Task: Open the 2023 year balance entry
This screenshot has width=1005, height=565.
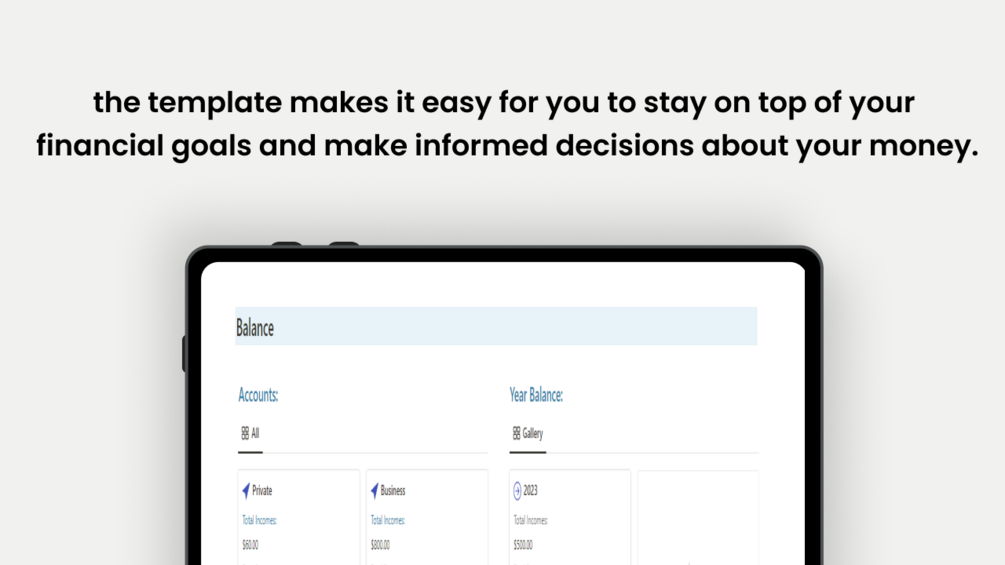Action: point(531,491)
